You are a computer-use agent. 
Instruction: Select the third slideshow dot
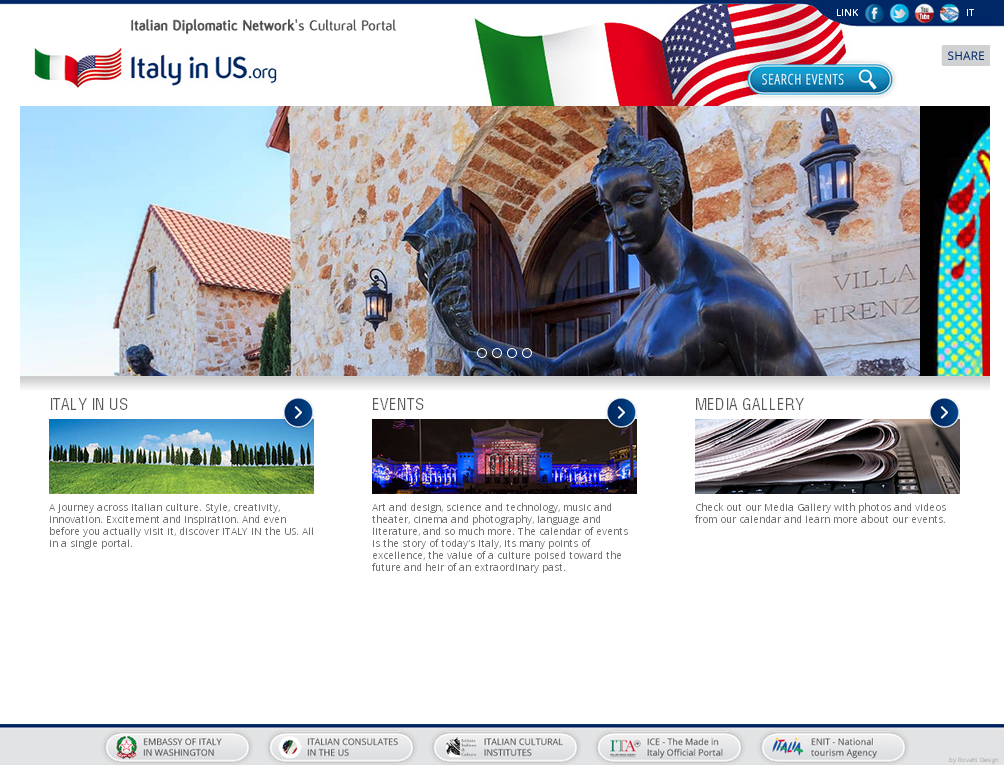(512, 353)
